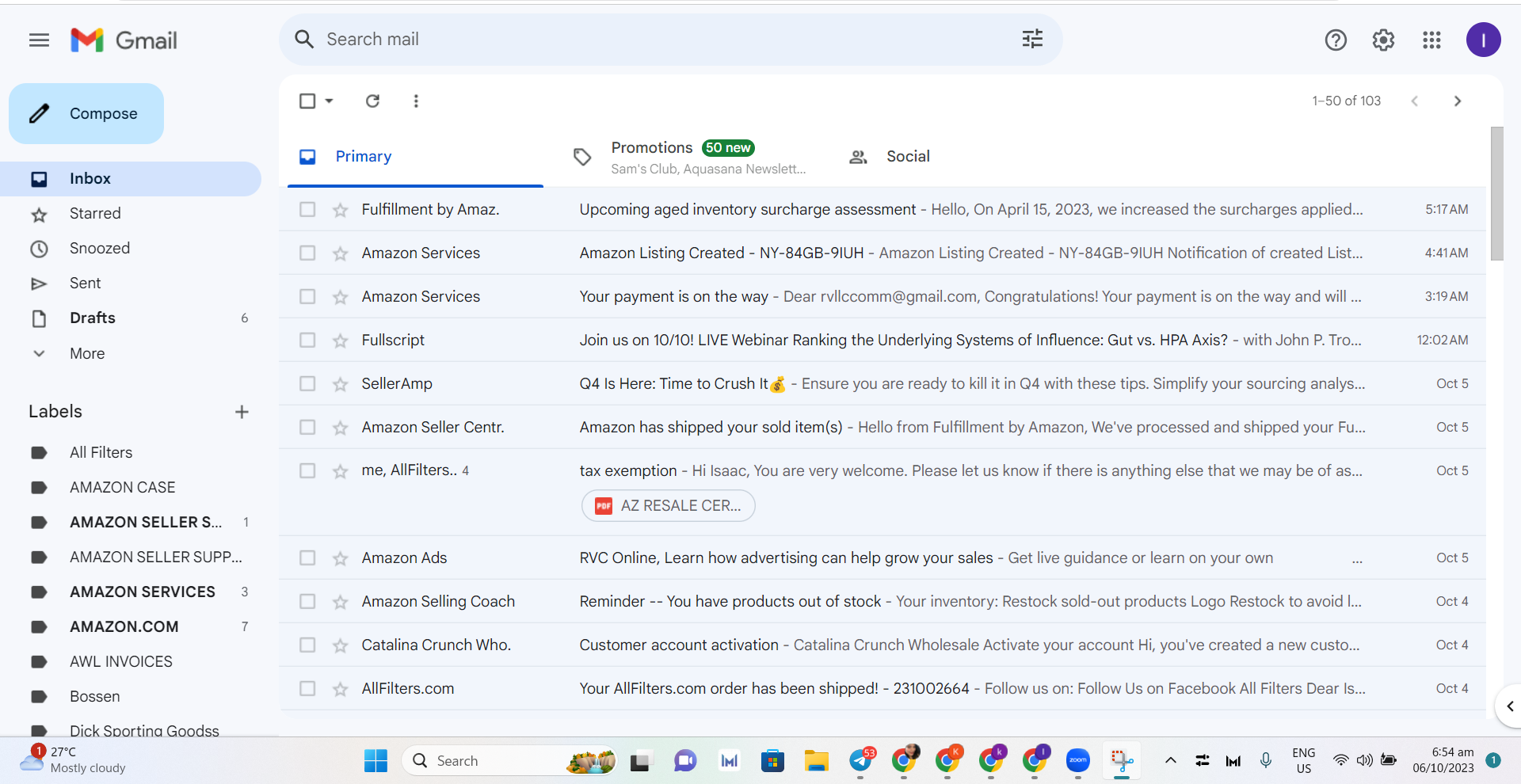Select the Fulfillment by Amaz. email checkbox
Image resolution: width=1521 pixels, height=784 pixels.
coord(307,209)
